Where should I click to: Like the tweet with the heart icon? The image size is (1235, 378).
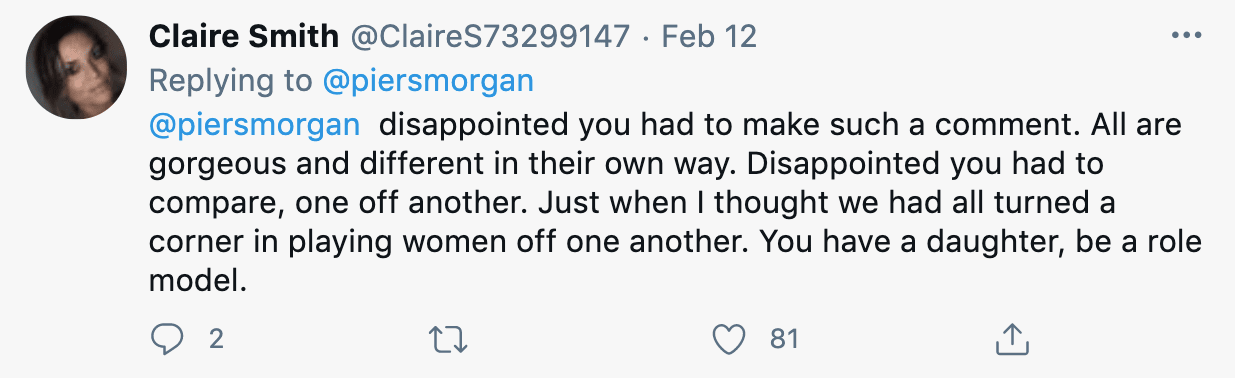pyautogui.click(x=731, y=339)
